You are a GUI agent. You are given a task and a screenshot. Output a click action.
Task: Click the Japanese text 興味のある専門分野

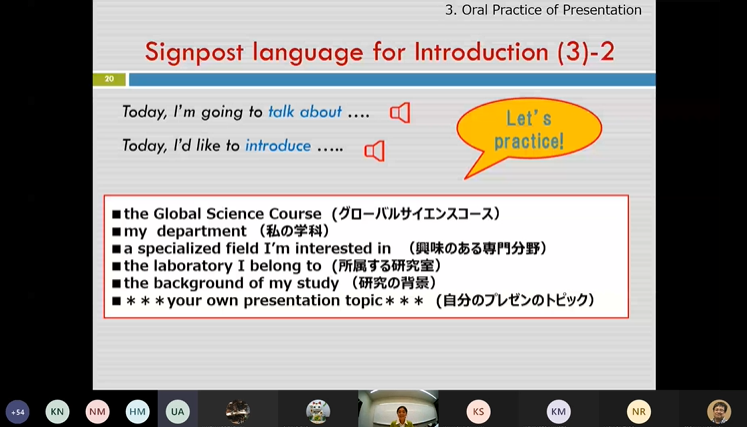(x=478, y=248)
